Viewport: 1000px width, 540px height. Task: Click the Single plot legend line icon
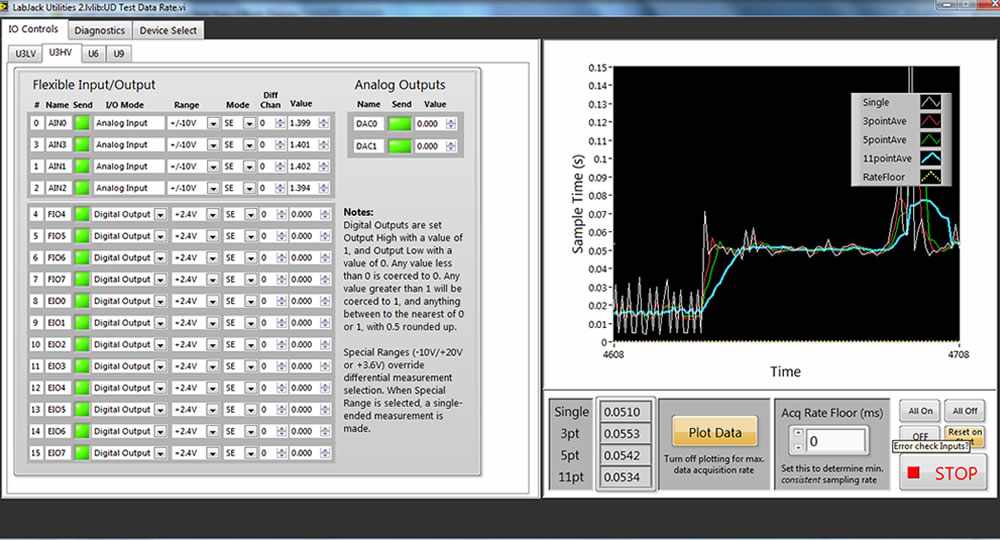[x=930, y=102]
